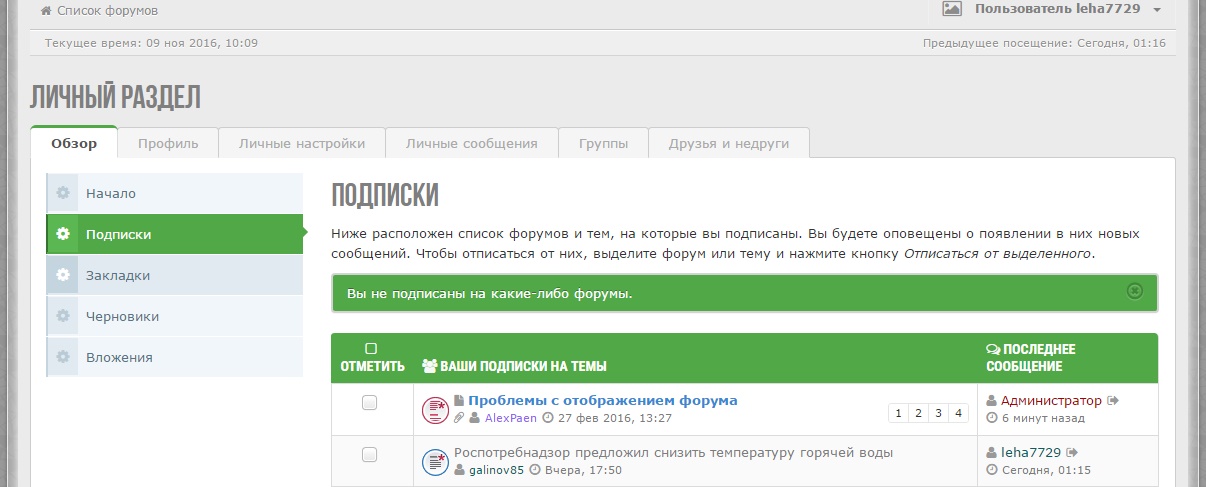The image size is (1206, 487).
Task: Click the user avatar image icon
Action: [951, 9]
